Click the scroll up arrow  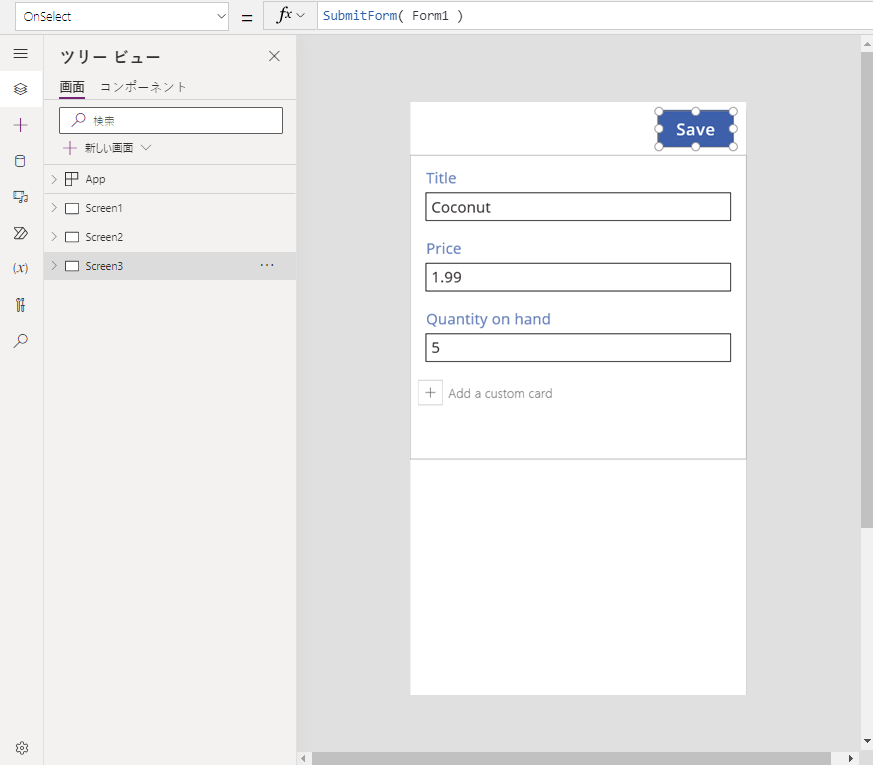click(x=867, y=43)
